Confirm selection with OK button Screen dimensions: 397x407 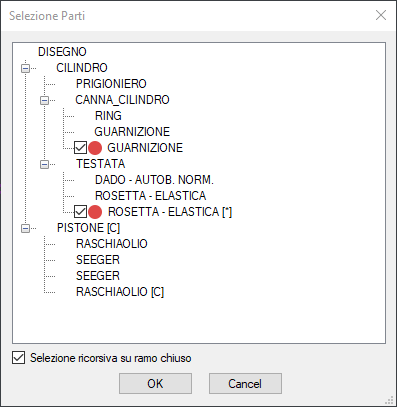[x=155, y=383]
